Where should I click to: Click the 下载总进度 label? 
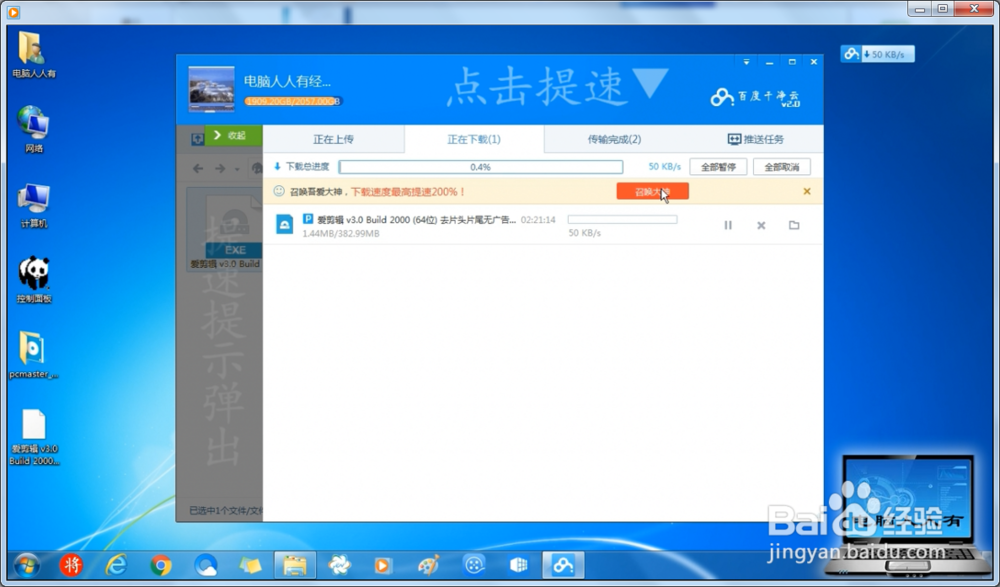click(307, 167)
